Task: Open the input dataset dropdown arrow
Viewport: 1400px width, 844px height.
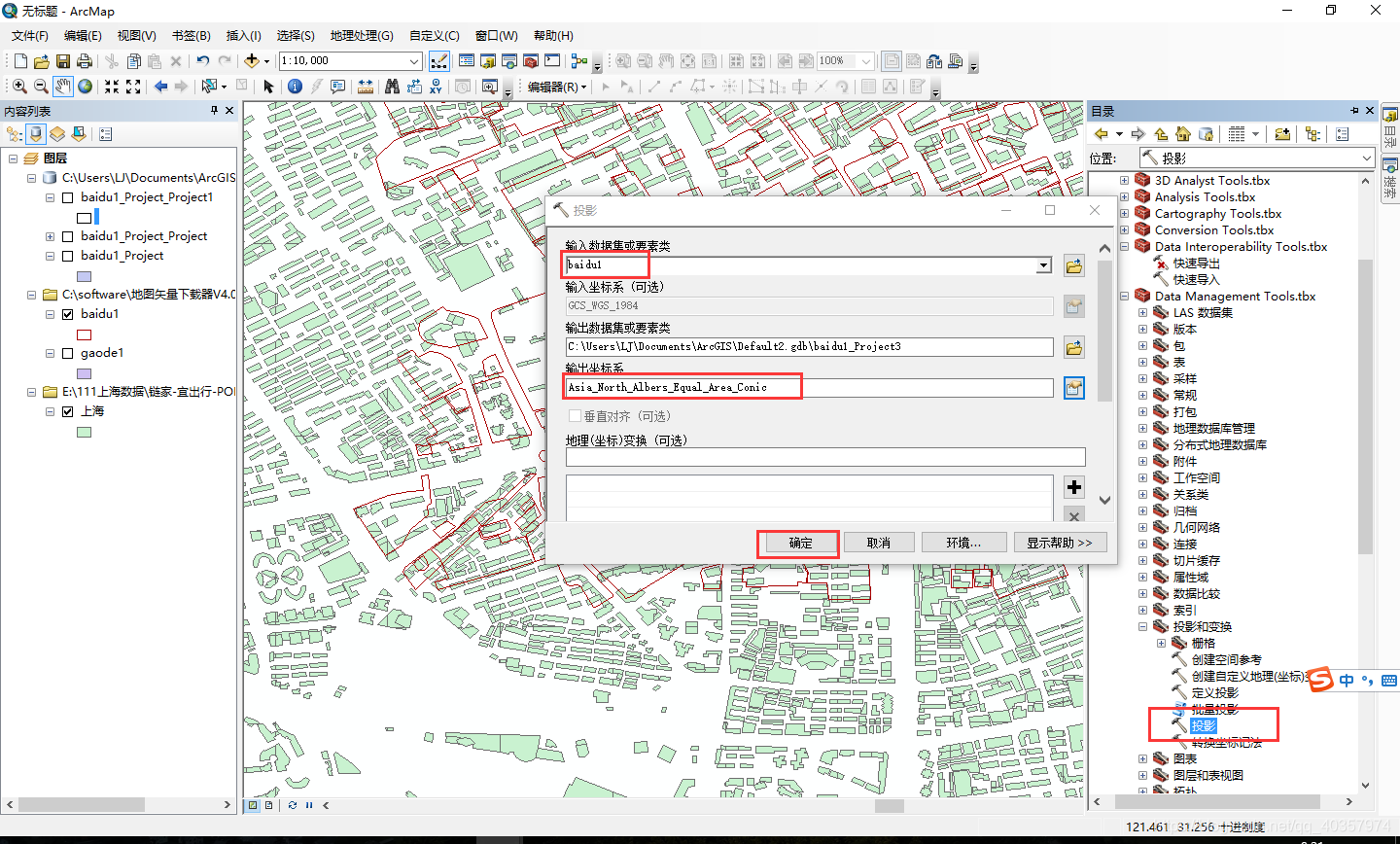Action: (x=1043, y=265)
